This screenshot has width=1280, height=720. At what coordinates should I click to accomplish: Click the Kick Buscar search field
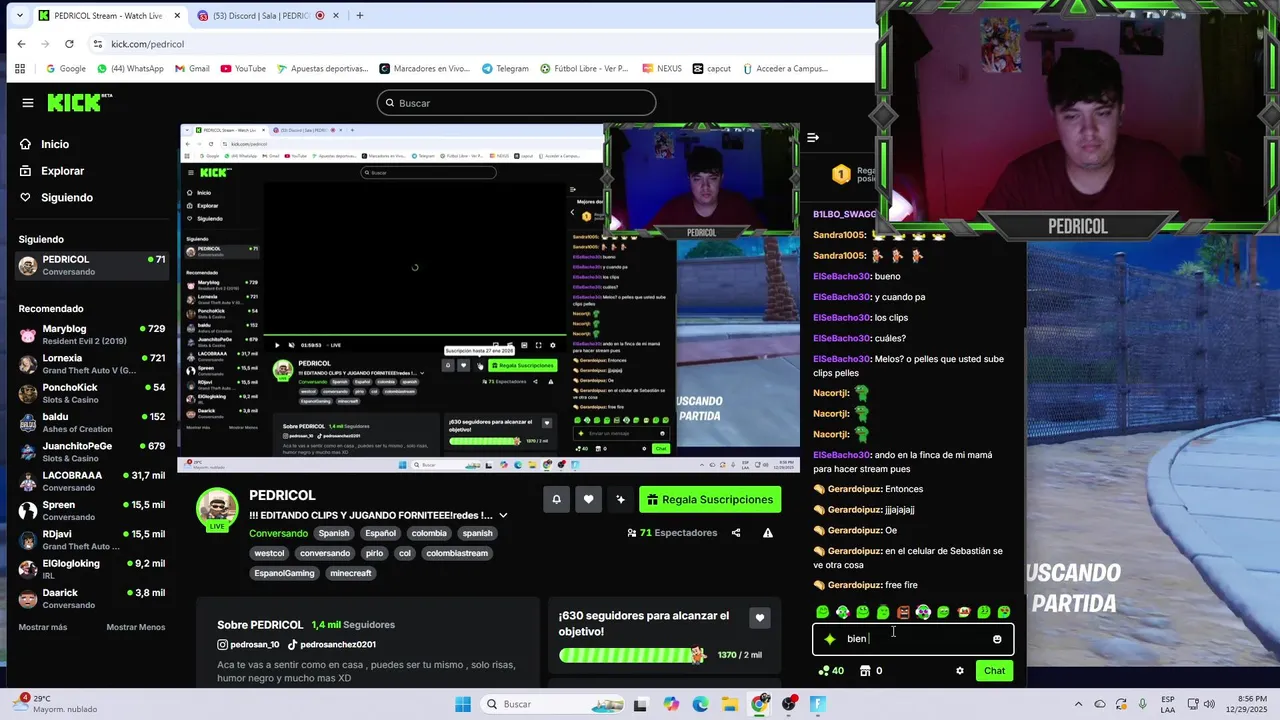click(516, 103)
